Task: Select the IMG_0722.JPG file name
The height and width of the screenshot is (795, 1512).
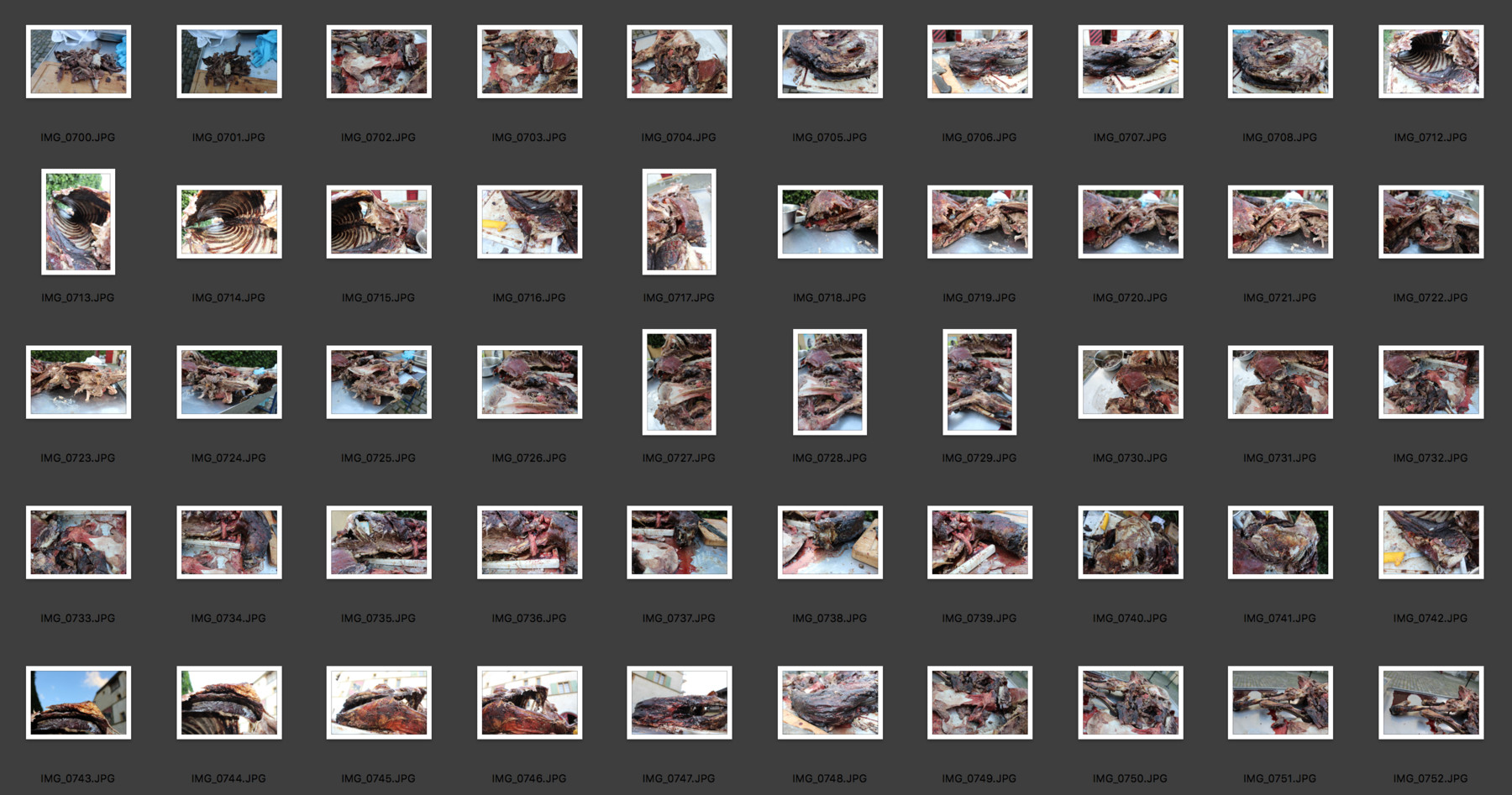Action: pyautogui.click(x=1431, y=297)
